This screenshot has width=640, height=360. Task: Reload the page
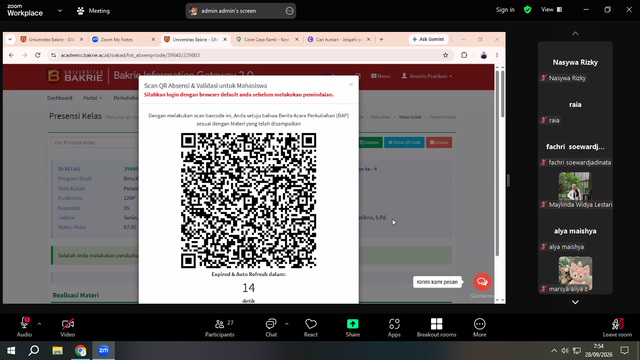click(38, 55)
